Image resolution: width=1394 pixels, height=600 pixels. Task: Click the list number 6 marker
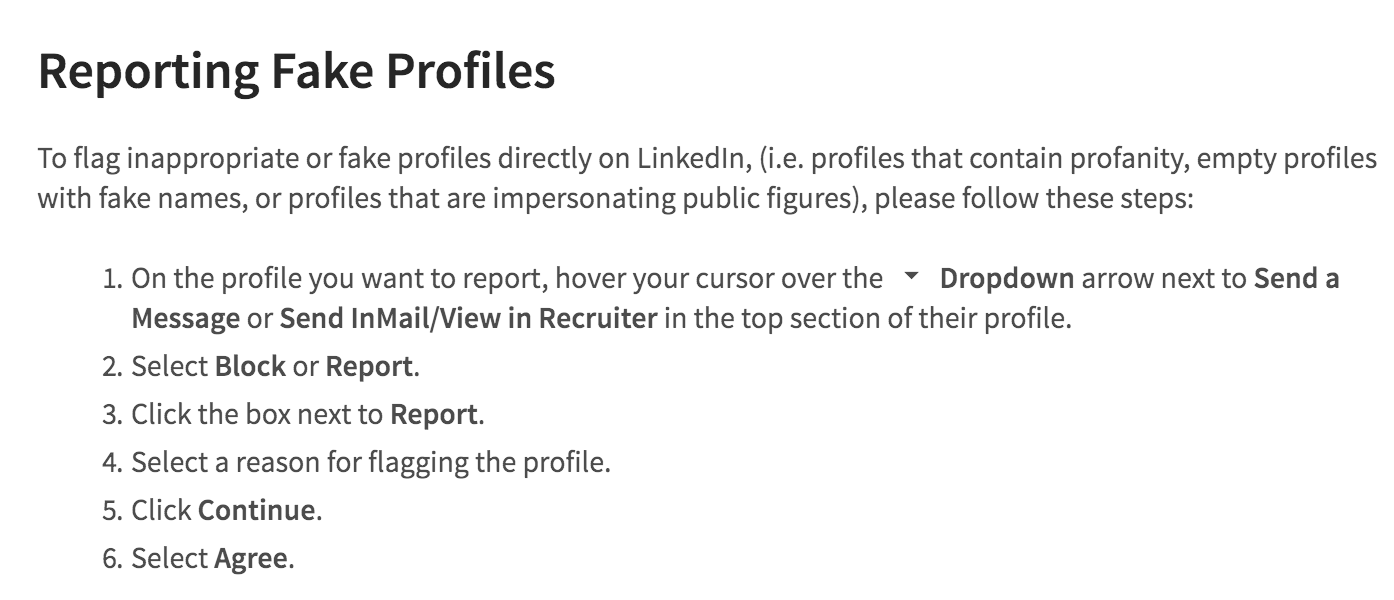112,559
